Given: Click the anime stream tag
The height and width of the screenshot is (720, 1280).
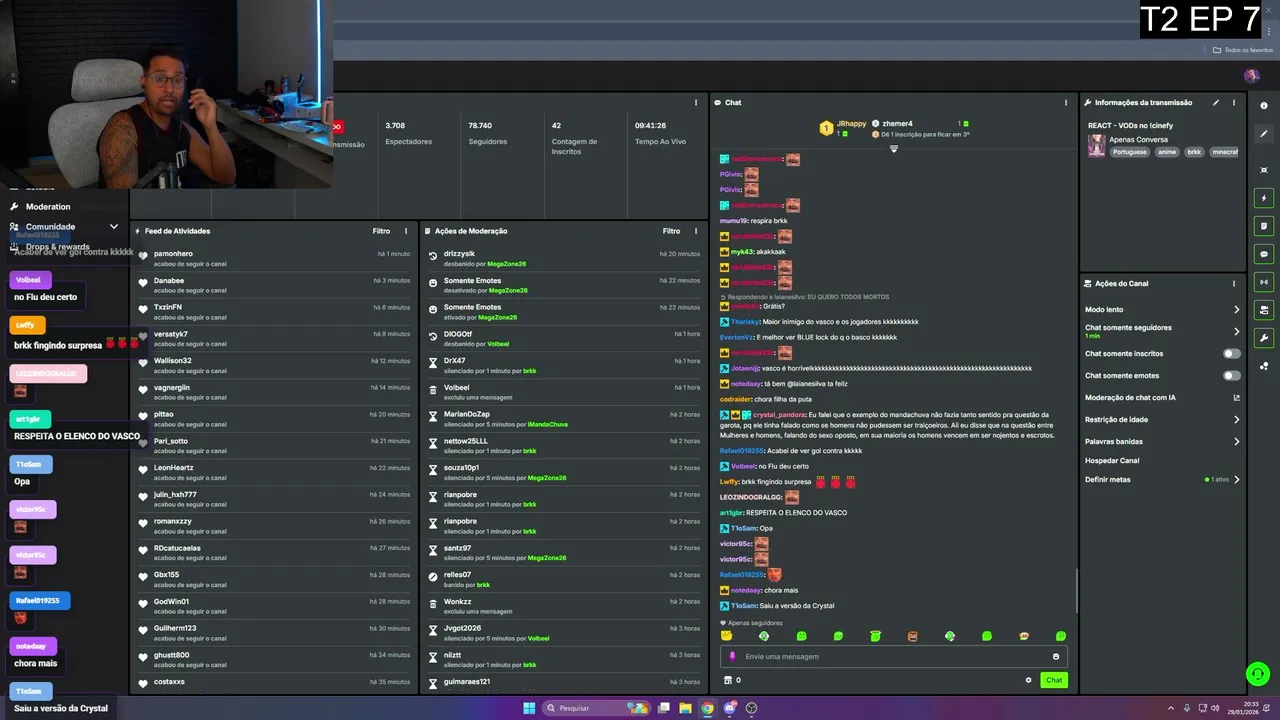Looking at the screenshot, I should (1168, 152).
